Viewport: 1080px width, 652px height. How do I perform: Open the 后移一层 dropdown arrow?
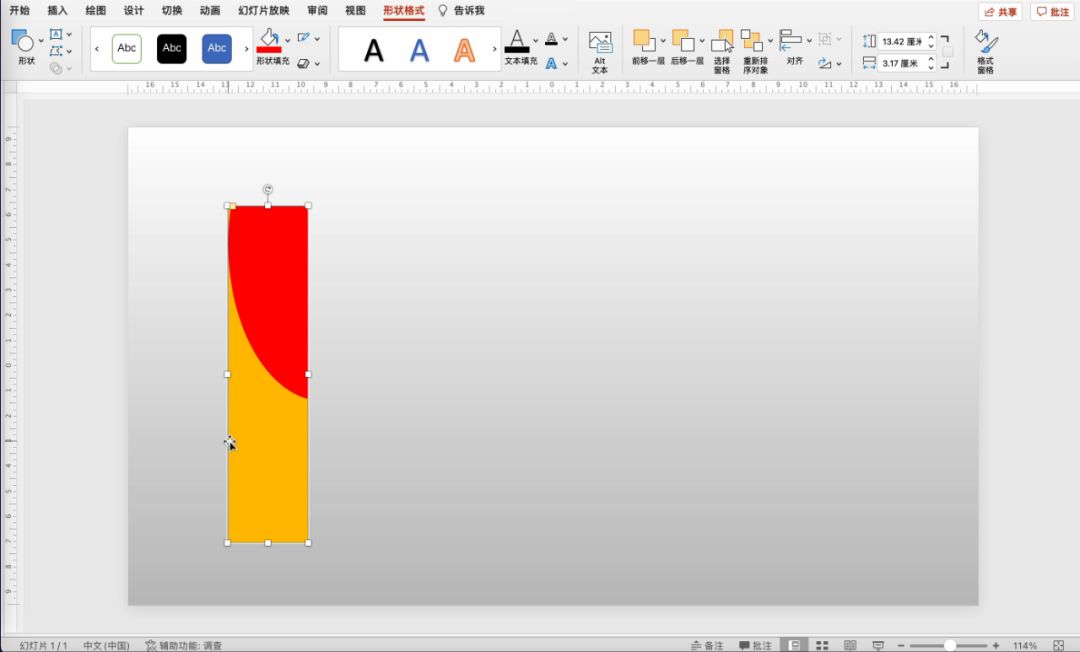tap(702, 41)
